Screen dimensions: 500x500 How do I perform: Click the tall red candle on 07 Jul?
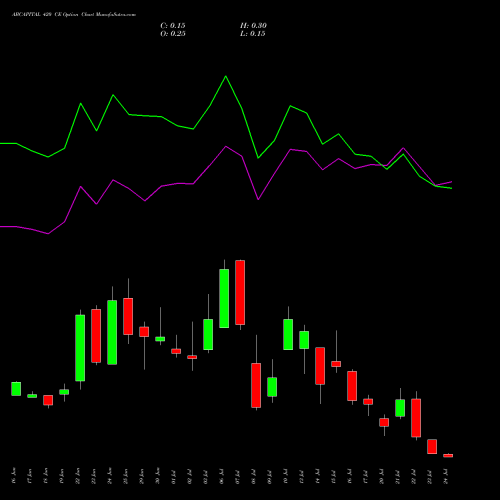240,292
